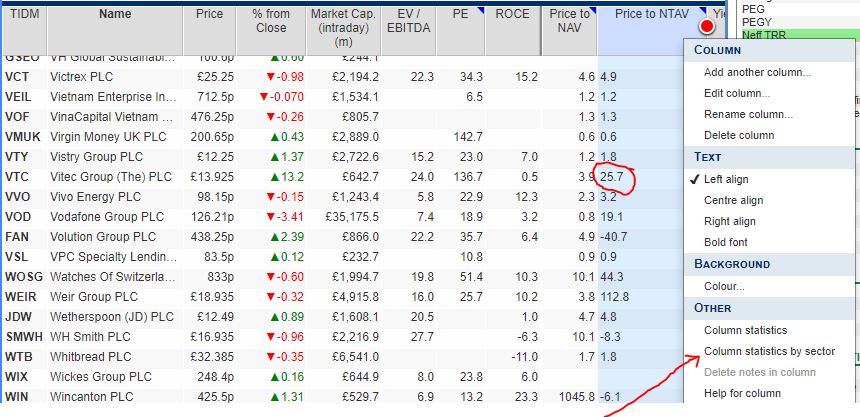Select 'Neff TRR' in the side list
The height and width of the screenshot is (417, 860).
coord(764,35)
